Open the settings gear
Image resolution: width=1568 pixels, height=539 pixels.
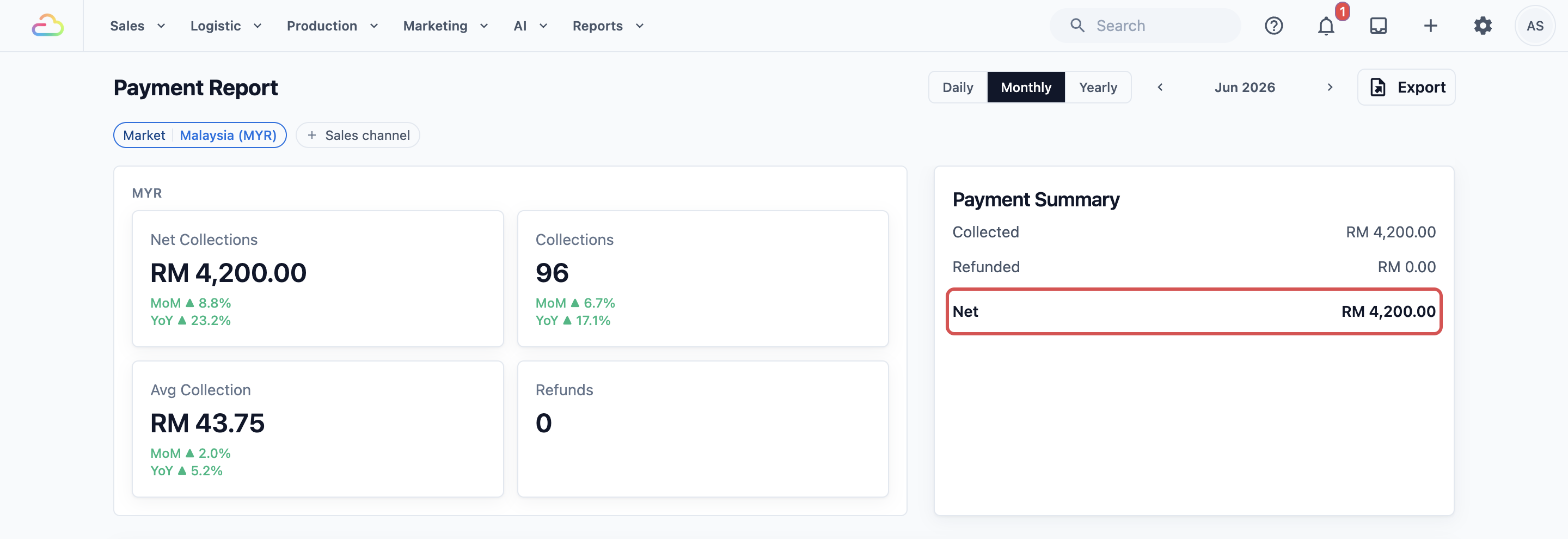coord(1483,26)
